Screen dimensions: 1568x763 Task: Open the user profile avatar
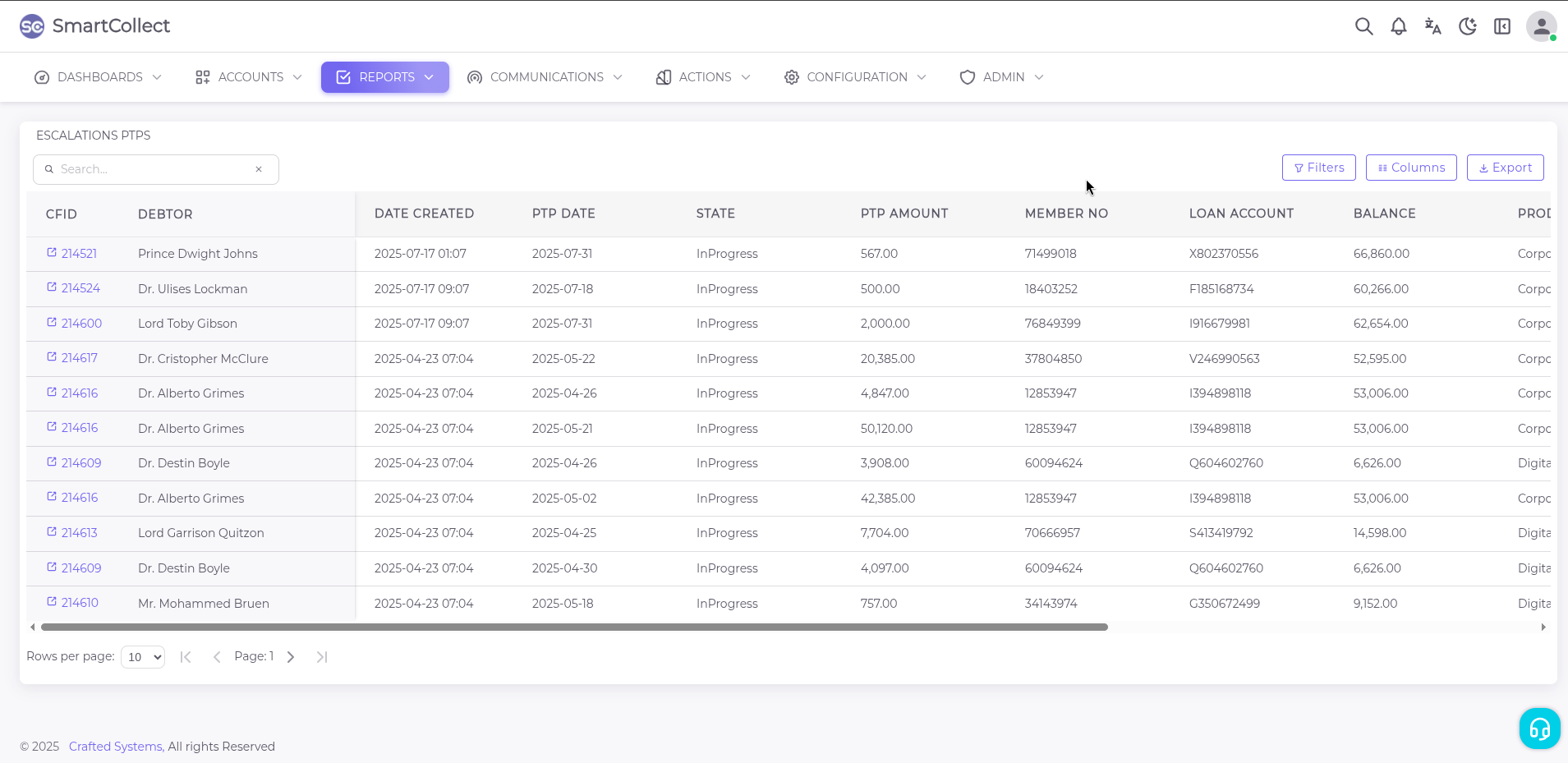pos(1541,26)
